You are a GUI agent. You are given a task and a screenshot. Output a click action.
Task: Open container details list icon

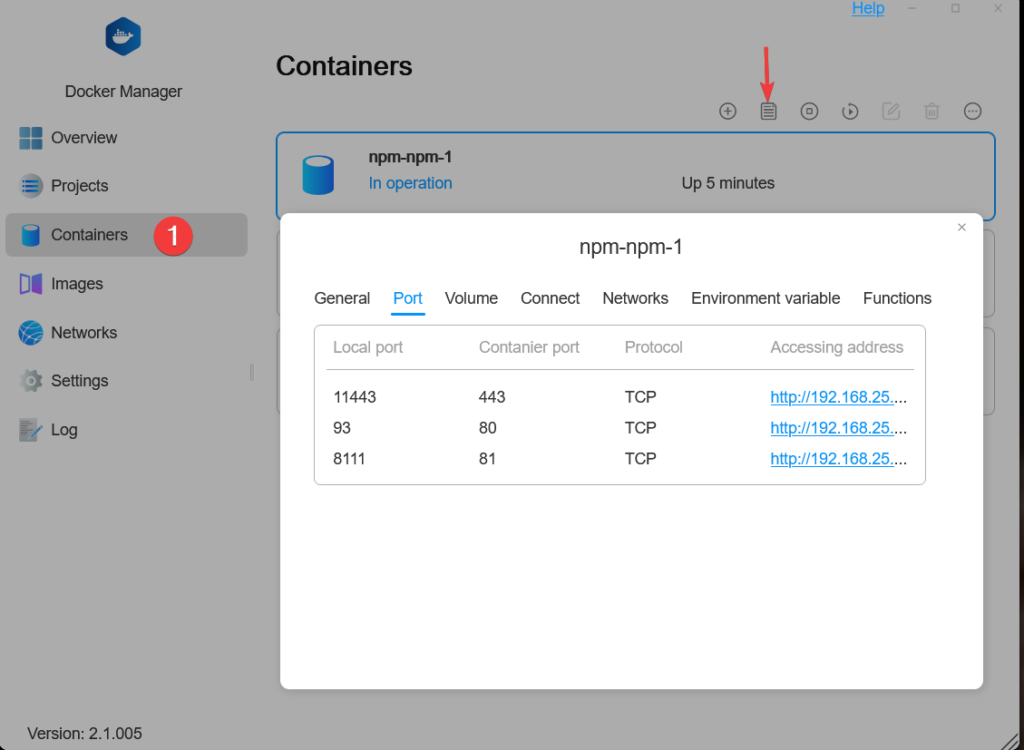point(768,111)
